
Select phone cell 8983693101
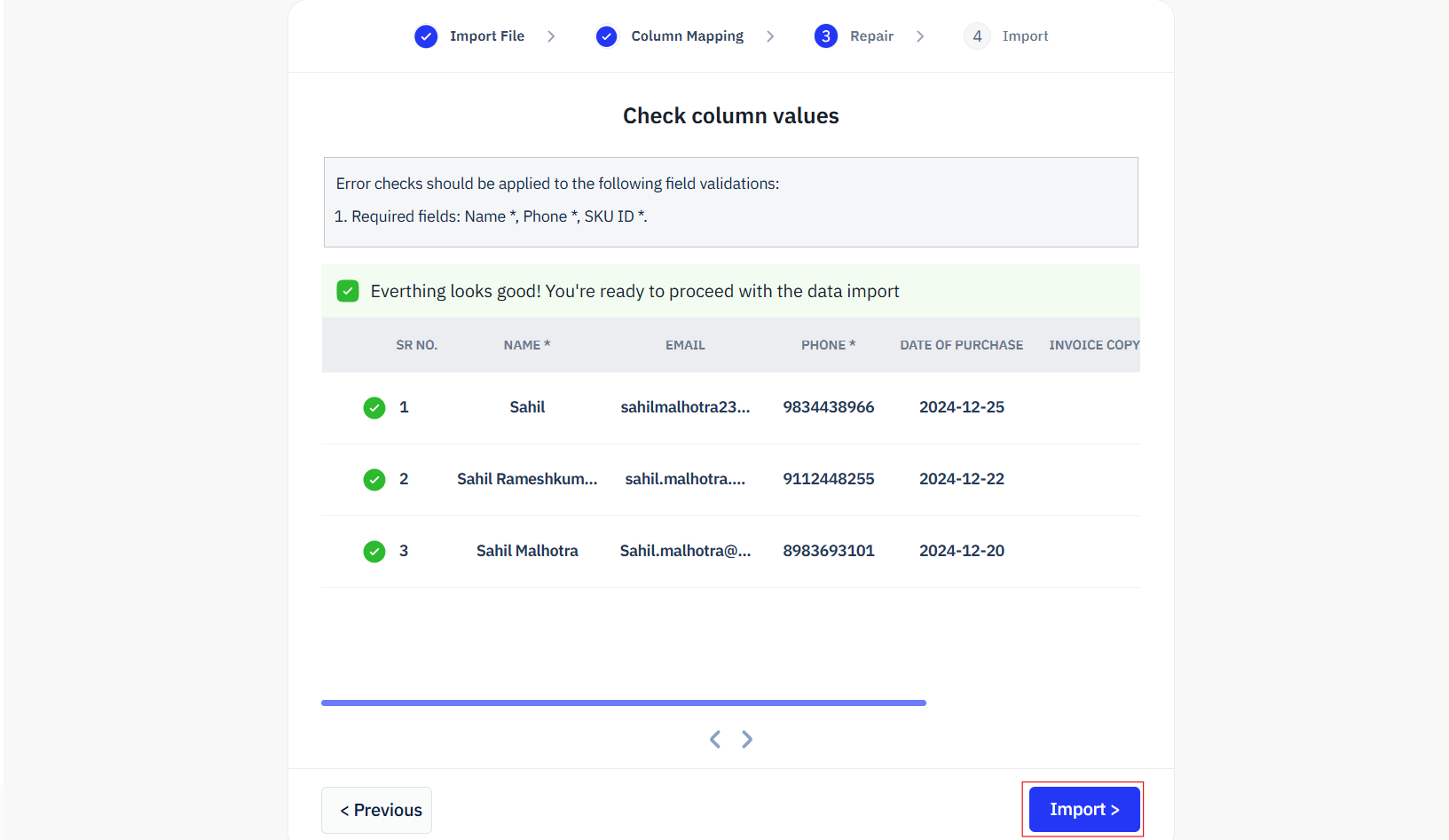tap(829, 551)
